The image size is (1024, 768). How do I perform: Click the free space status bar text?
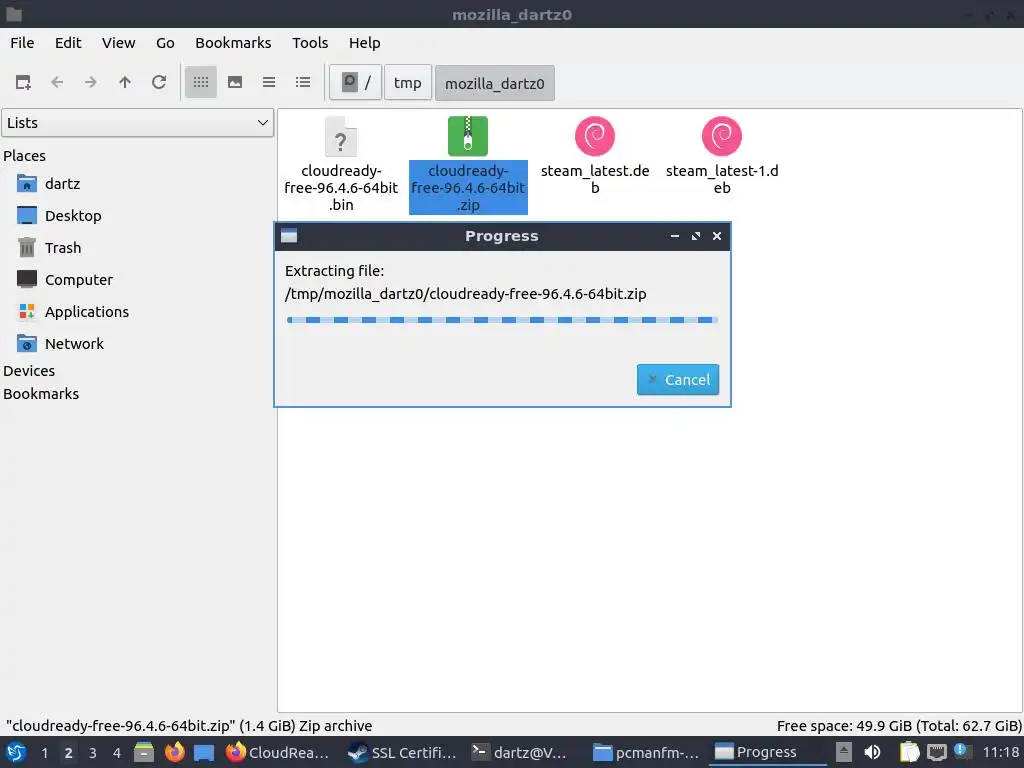899,726
